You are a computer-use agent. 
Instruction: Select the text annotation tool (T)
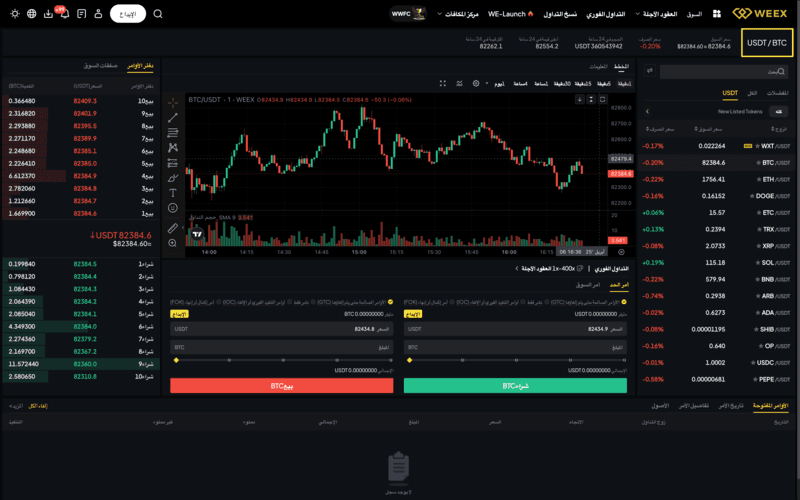tap(173, 193)
